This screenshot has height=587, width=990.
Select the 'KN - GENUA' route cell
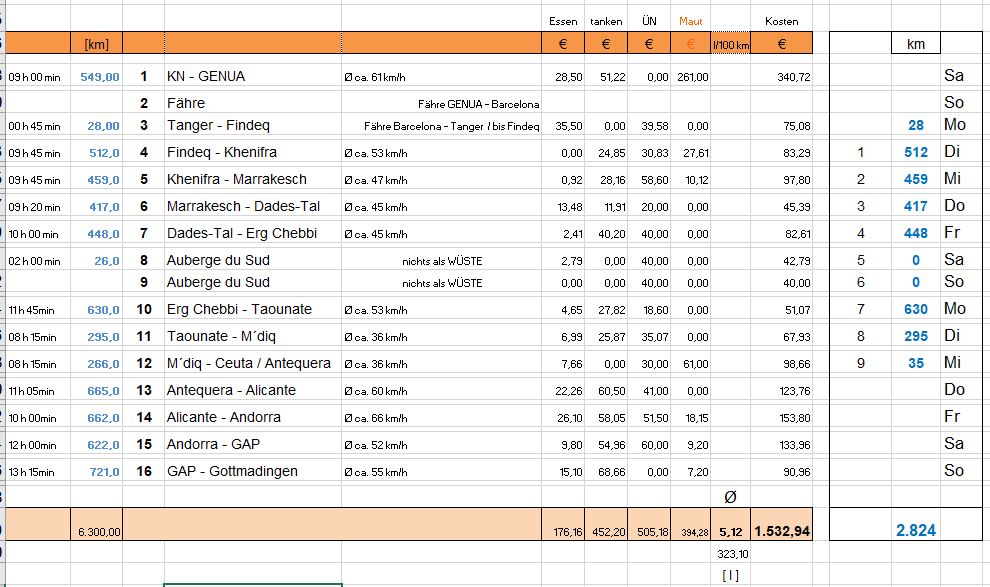tap(206, 77)
